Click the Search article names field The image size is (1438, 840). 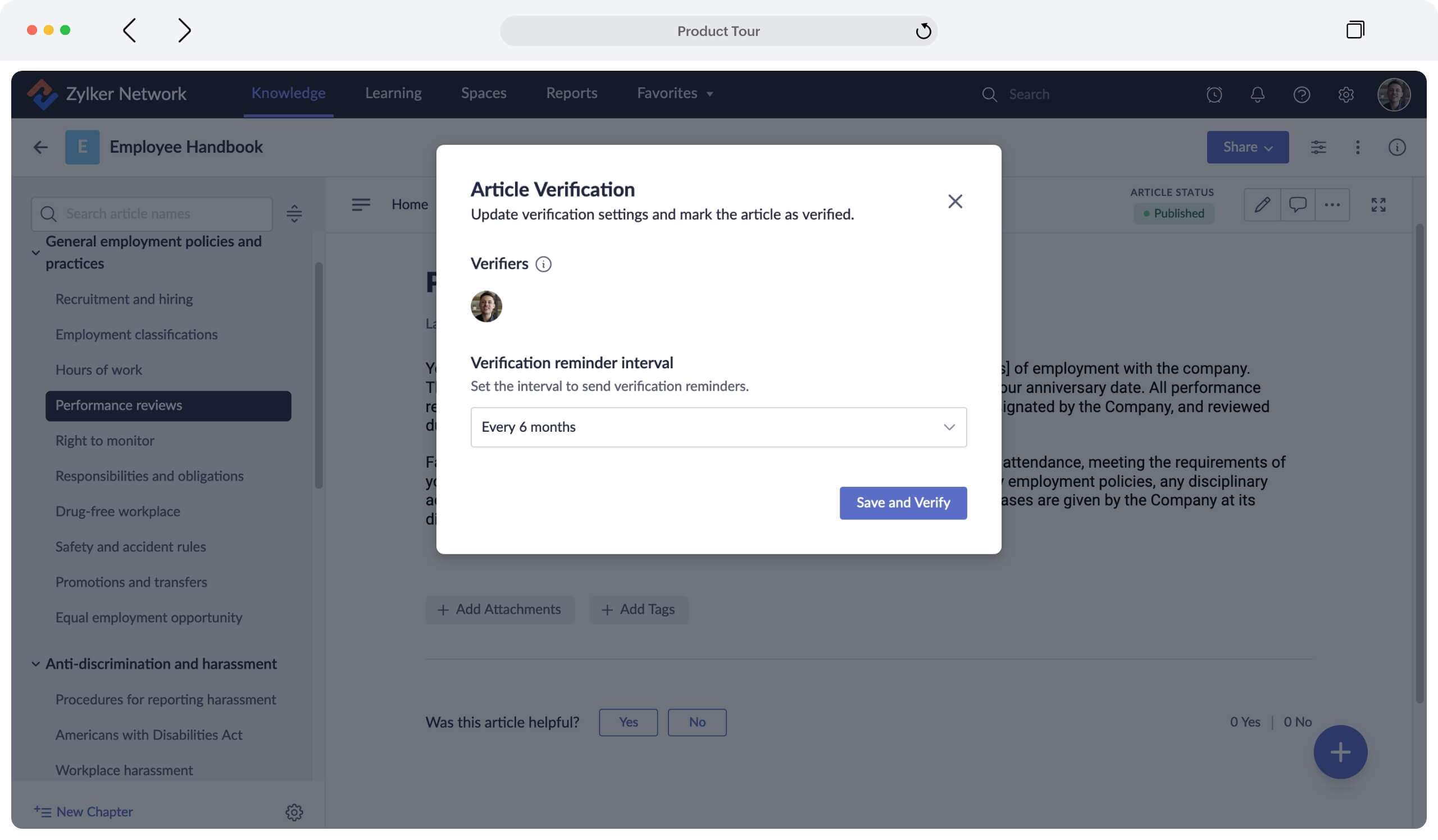pyautogui.click(x=163, y=214)
